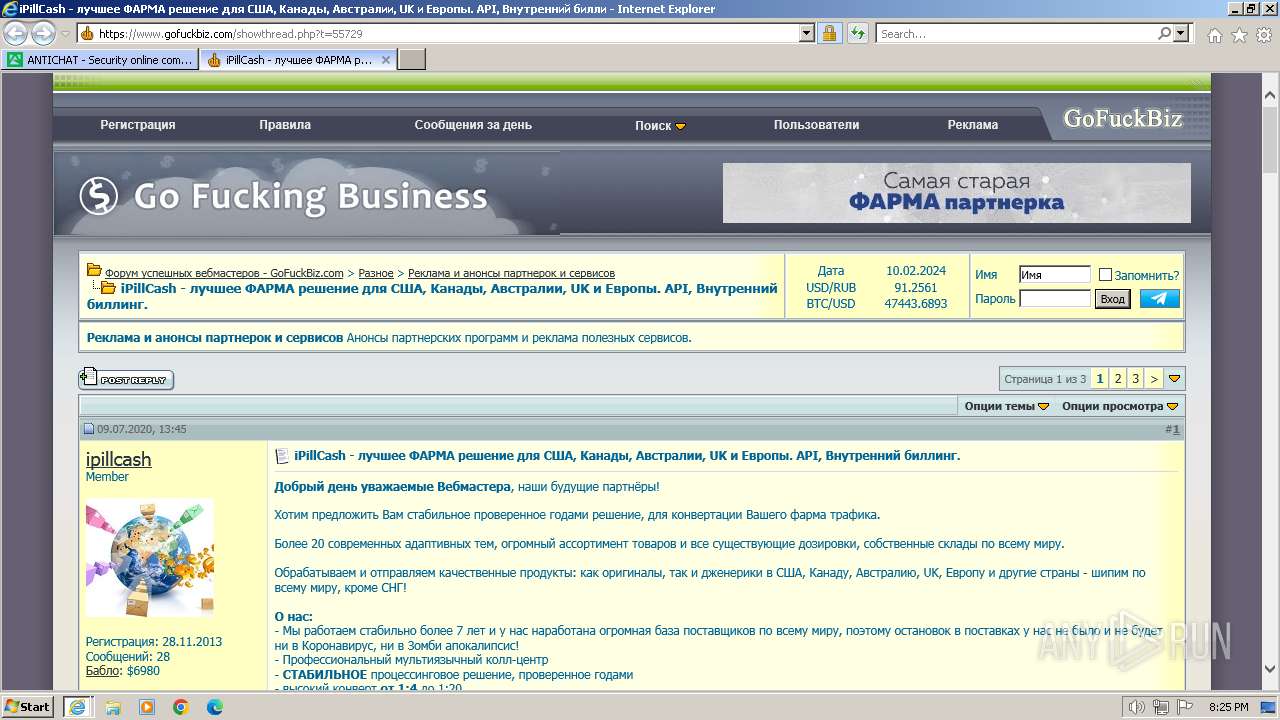Click the Вход login button
Image resolution: width=1280 pixels, height=720 pixels.
click(1112, 298)
